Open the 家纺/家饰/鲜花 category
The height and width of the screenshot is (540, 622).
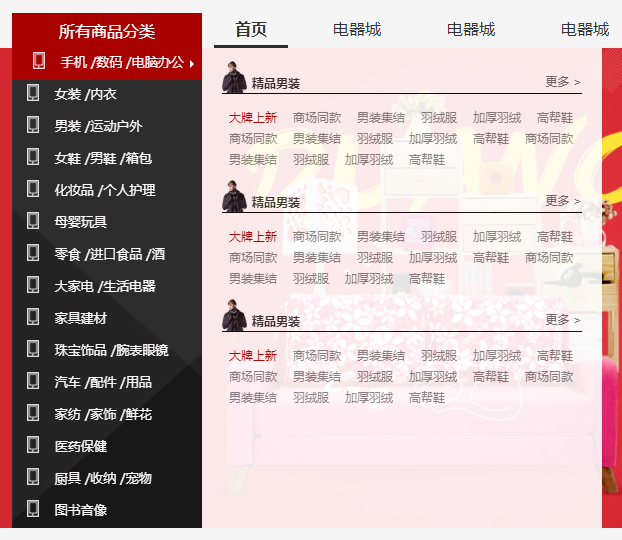(x=103, y=414)
